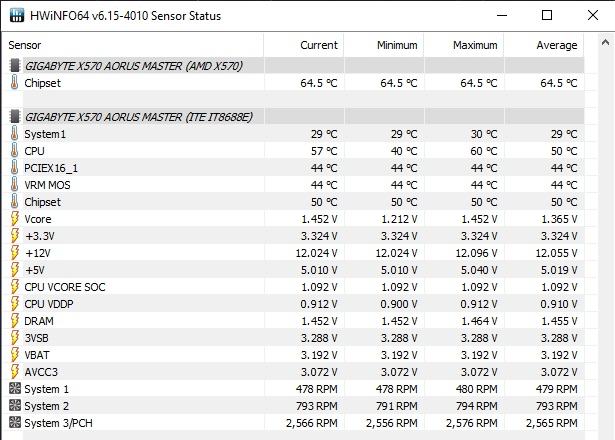Select the Vcore sensor row label
Screen dimensions: 615x440
coord(38,219)
